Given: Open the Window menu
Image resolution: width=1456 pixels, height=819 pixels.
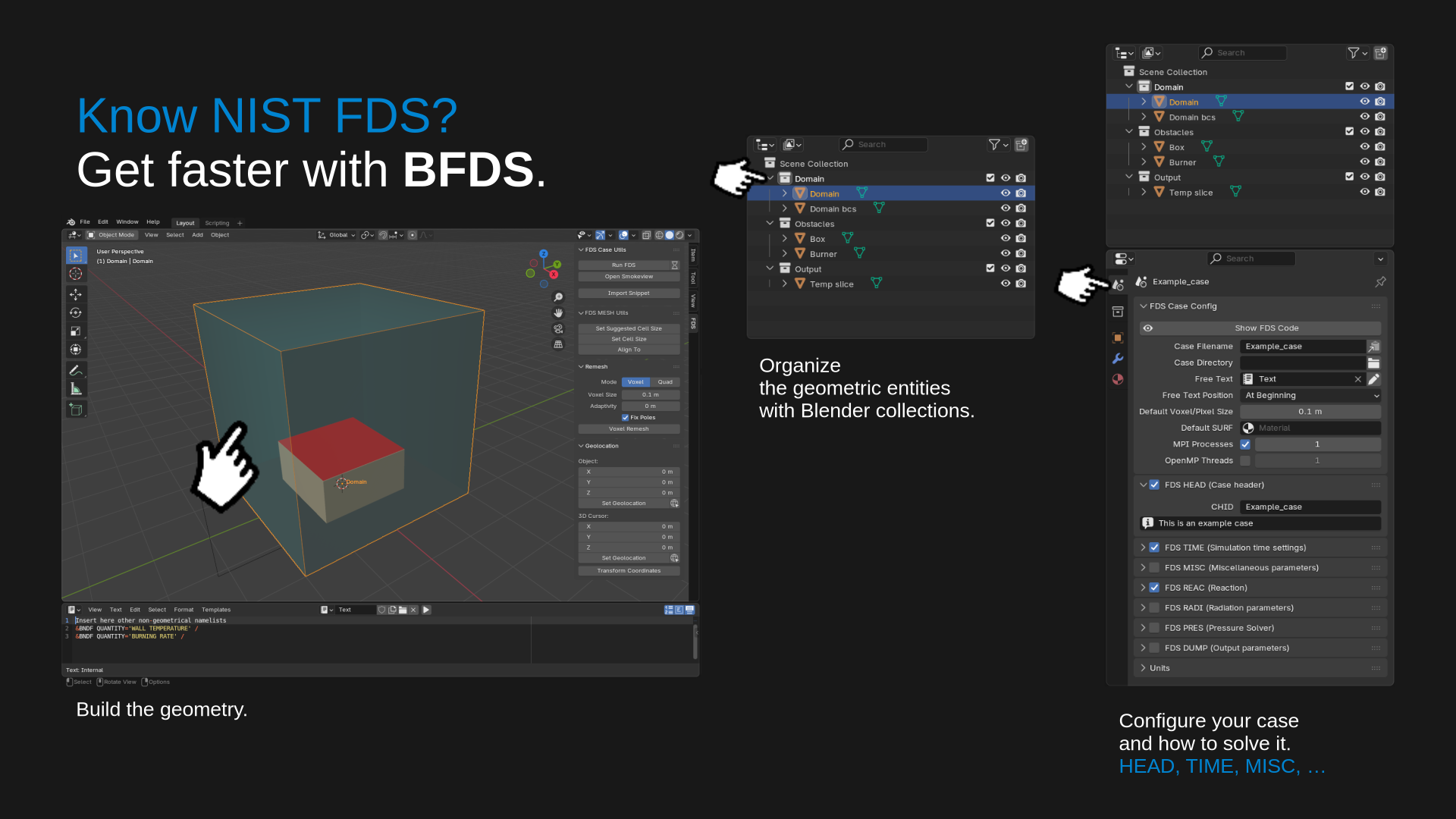Looking at the screenshot, I should (x=127, y=222).
